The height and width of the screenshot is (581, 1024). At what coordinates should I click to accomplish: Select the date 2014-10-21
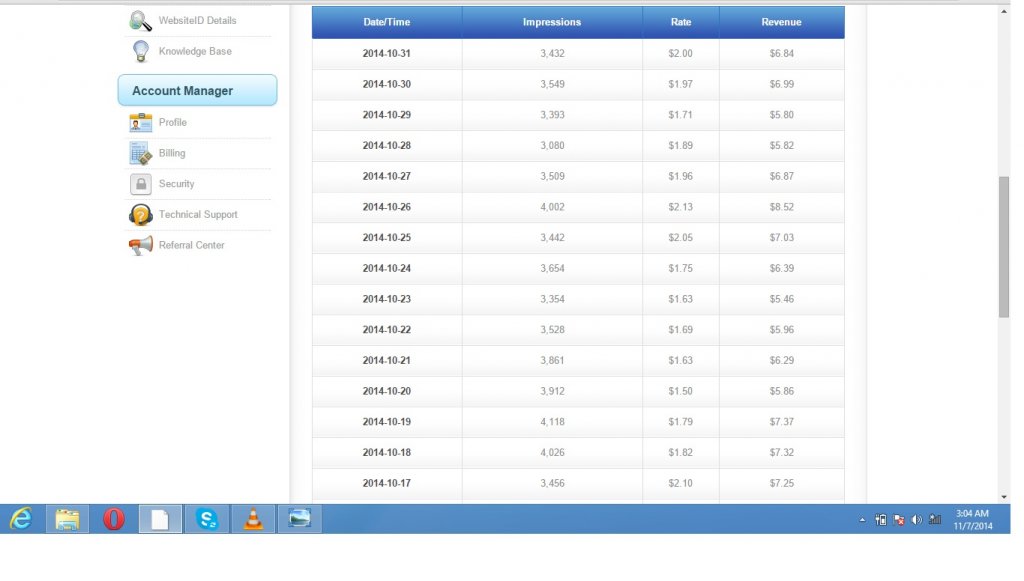coord(387,360)
